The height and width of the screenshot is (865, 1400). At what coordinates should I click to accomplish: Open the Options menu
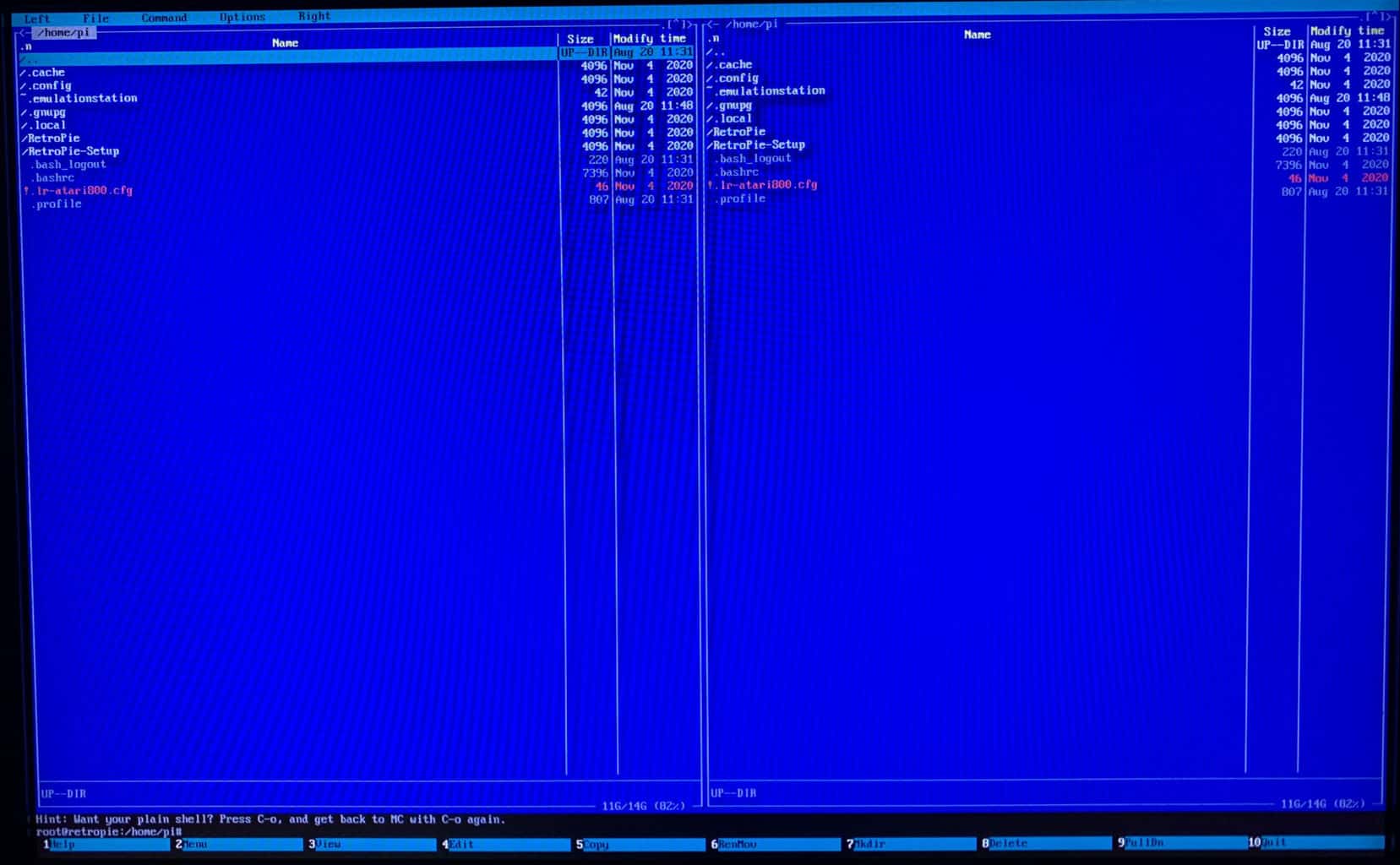pyautogui.click(x=242, y=17)
